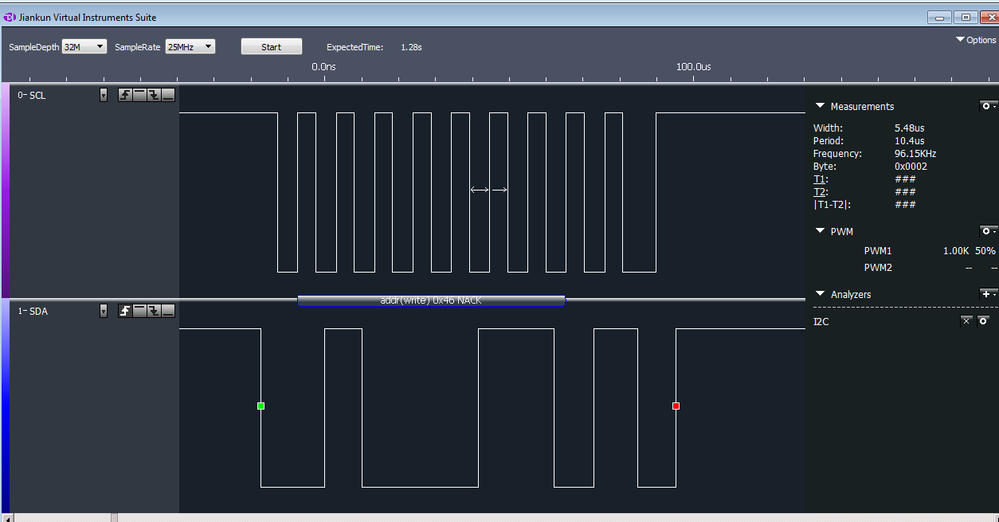Set low level trigger for SDA channel
Screen dimensions: 999x522
[x=168, y=310]
